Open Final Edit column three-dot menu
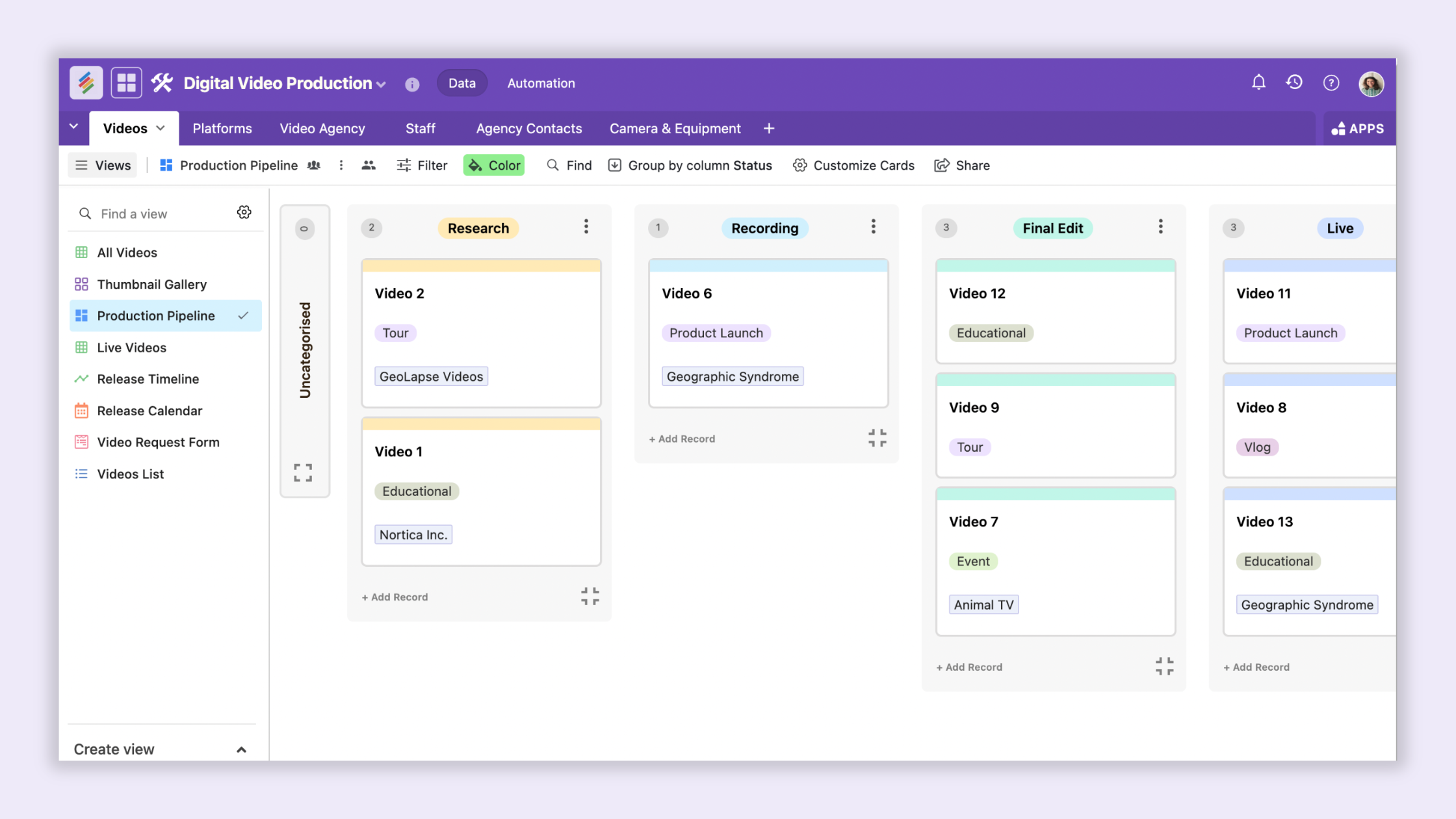The width and height of the screenshot is (1456, 819). [1161, 227]
